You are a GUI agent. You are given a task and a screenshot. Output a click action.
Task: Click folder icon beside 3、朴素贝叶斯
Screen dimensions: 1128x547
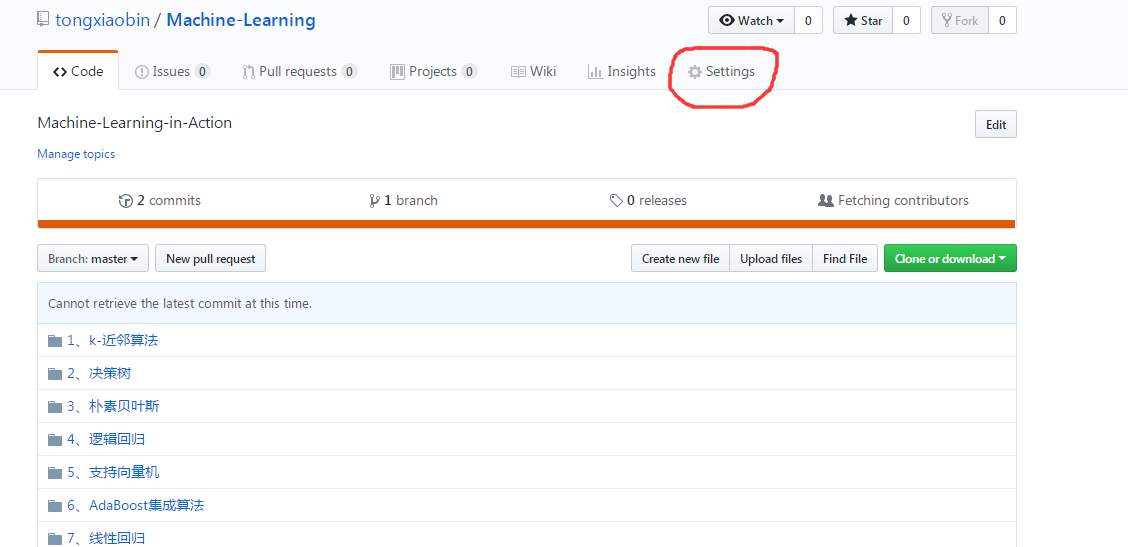click(55, 407)
